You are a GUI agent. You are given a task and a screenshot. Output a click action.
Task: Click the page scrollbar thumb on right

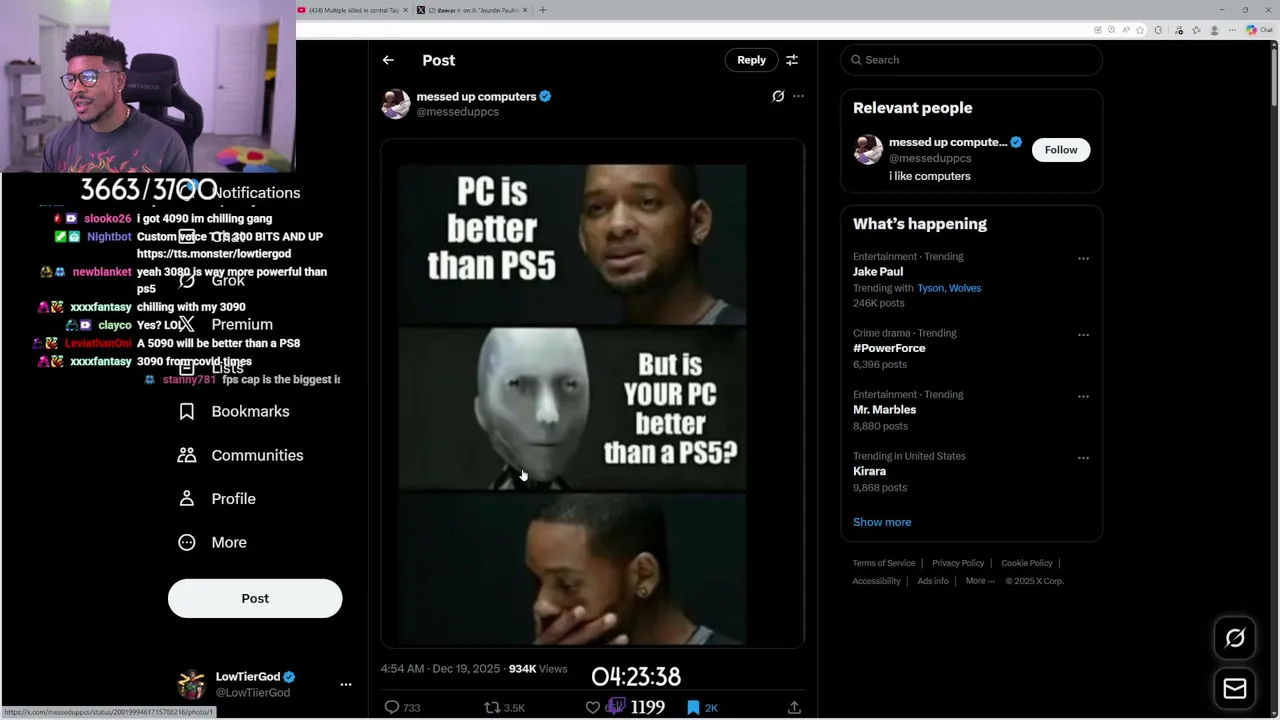click(x=1274, y=75)
